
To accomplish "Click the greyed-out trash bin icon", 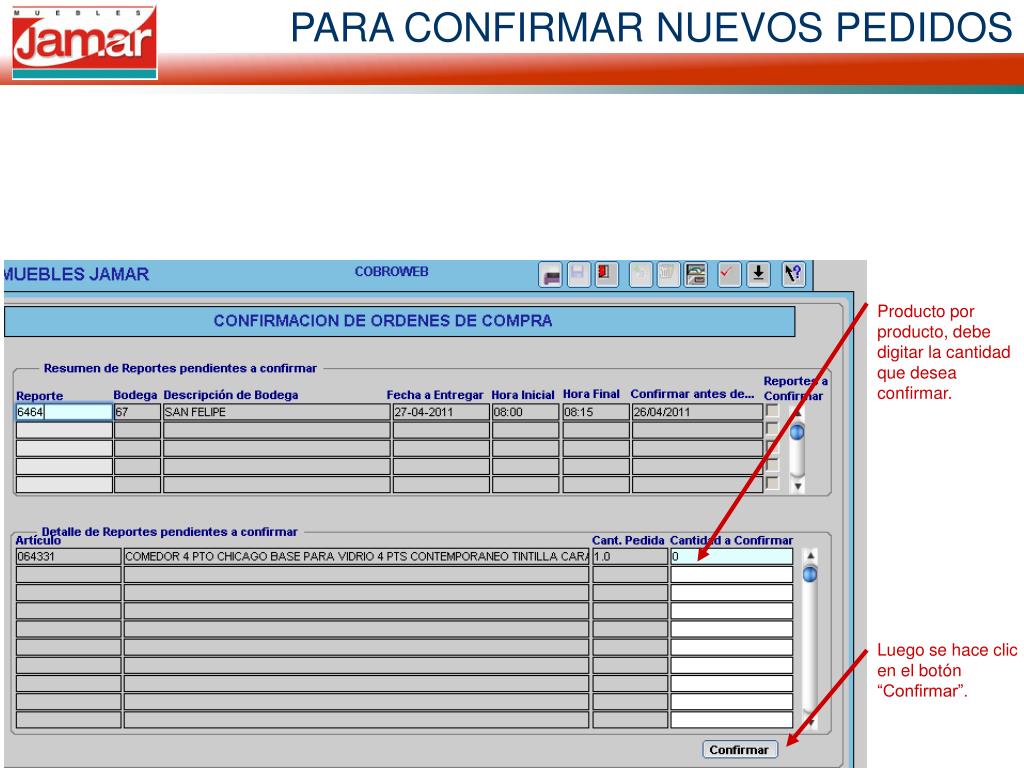I will point(667,274).
